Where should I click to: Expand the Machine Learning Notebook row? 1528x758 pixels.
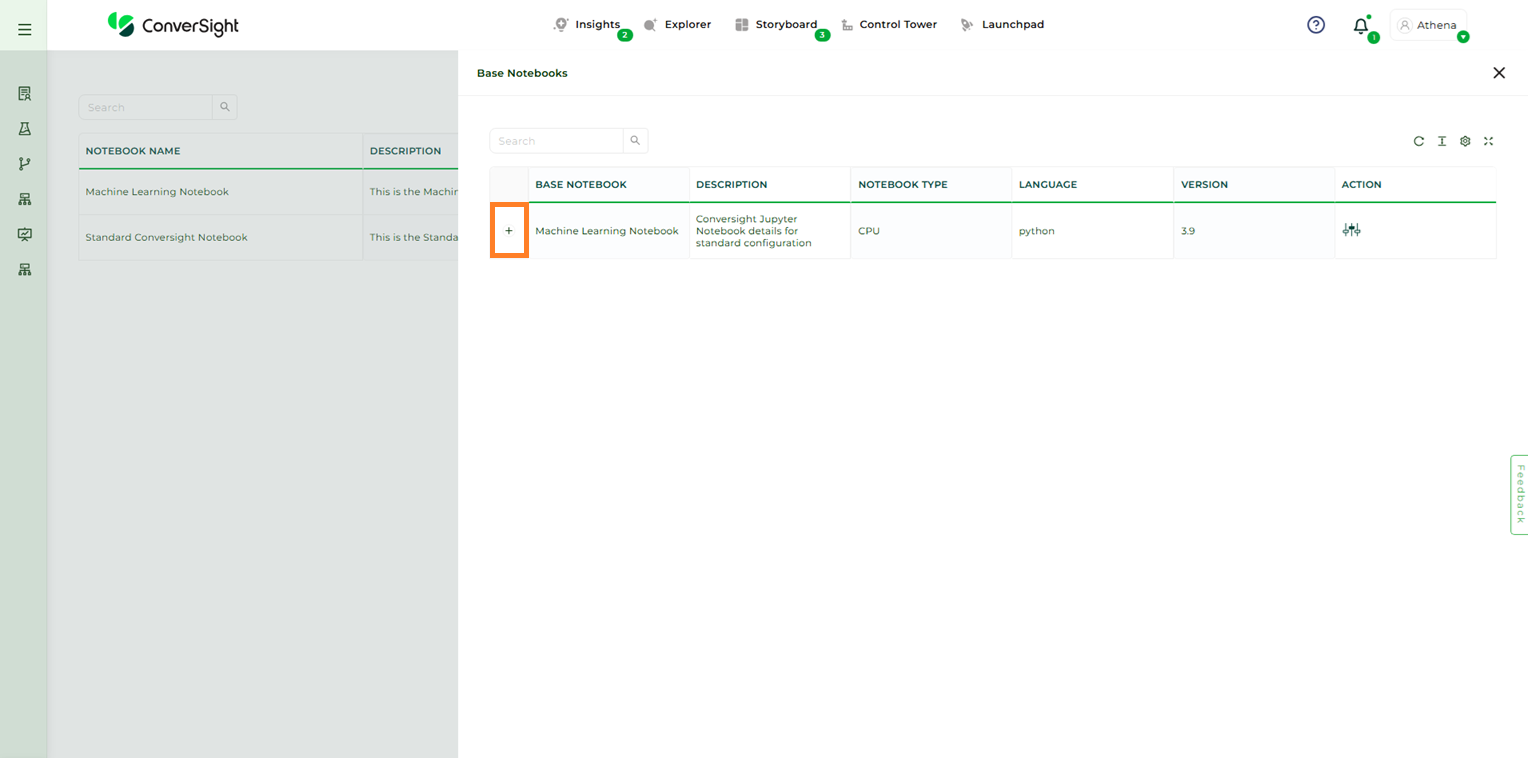[508, 231]
